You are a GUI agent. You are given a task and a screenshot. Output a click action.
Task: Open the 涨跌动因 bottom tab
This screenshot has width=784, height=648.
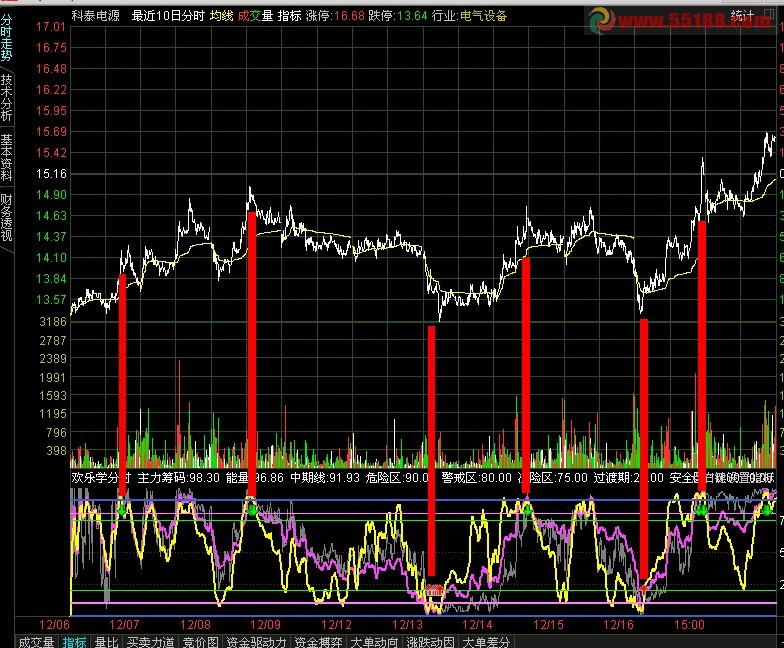(430, 642)
